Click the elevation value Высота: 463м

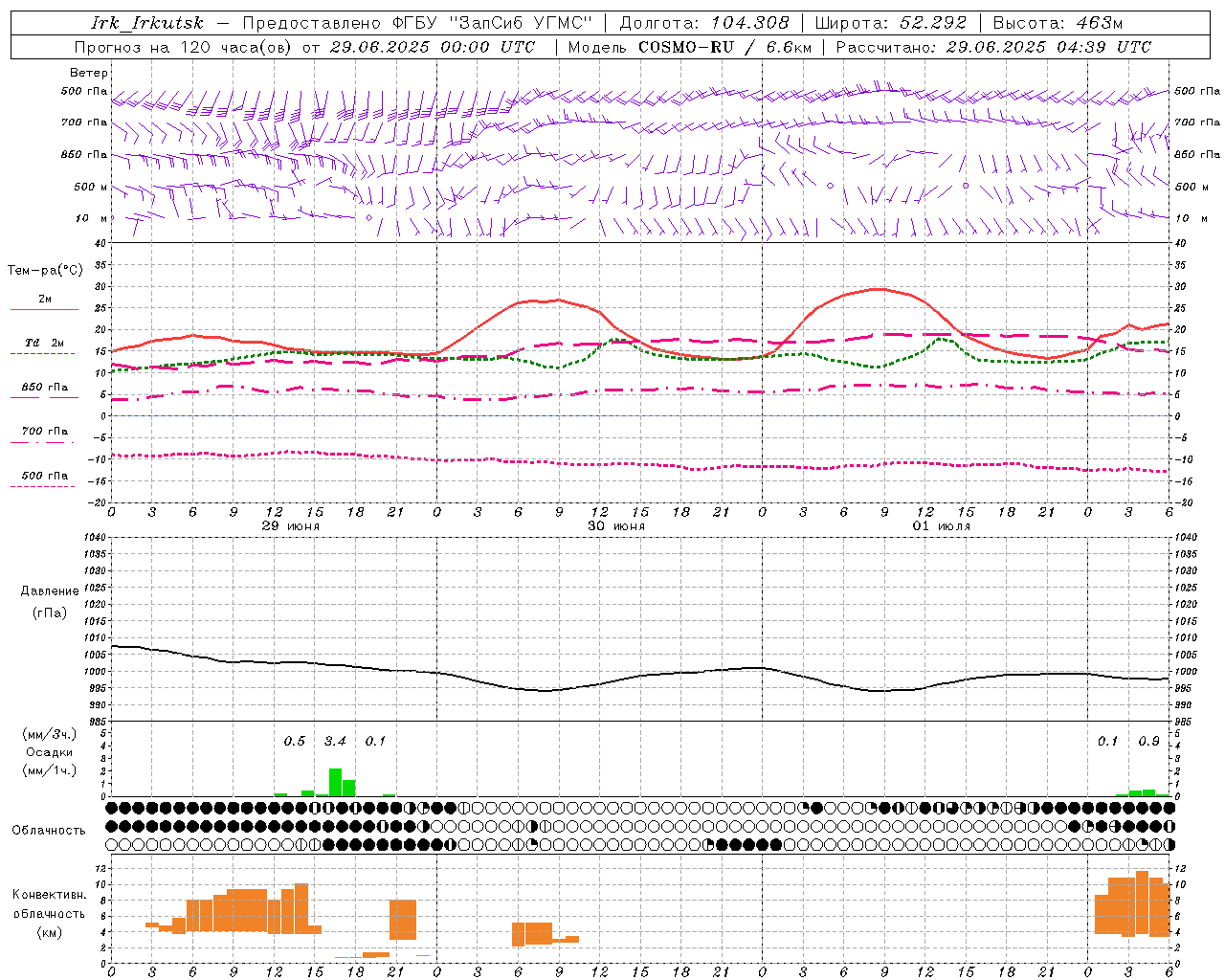1058,23
